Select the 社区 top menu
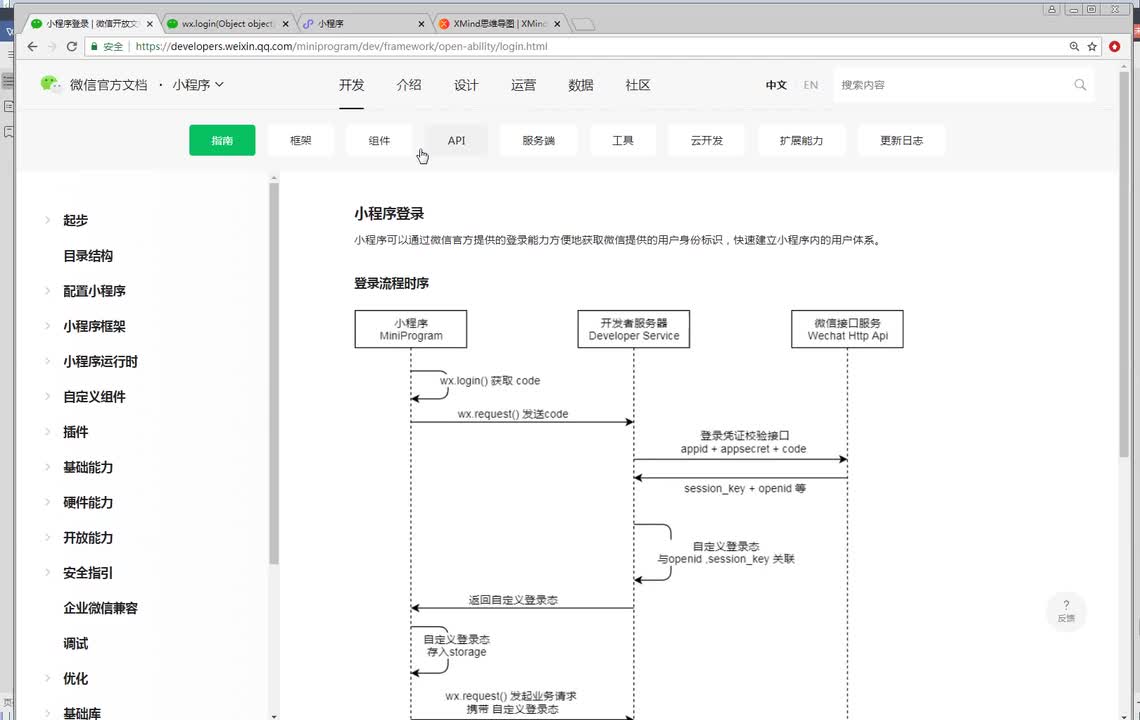 [638, 84]
